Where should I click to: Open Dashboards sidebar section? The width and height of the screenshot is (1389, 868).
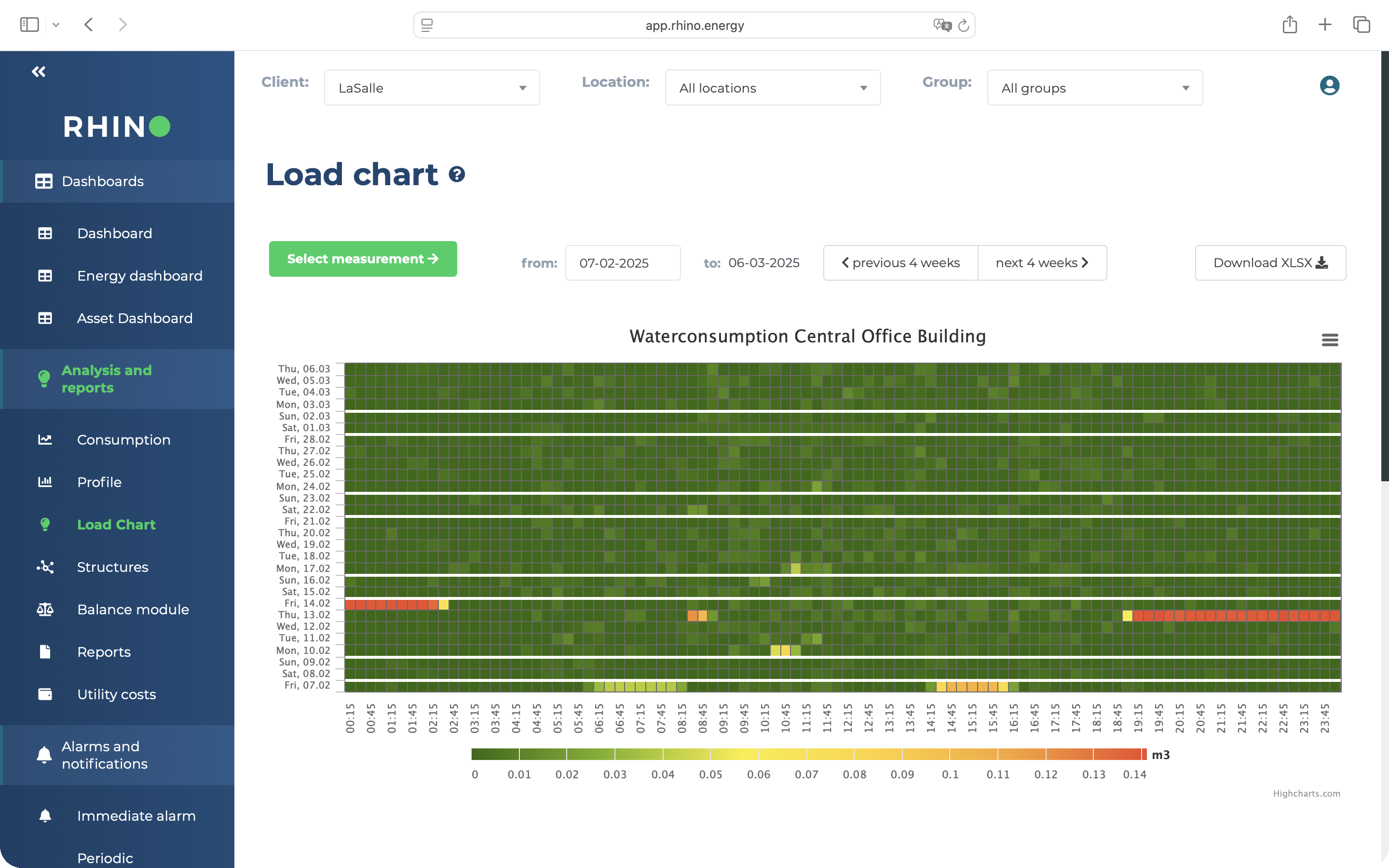point(117,181)
